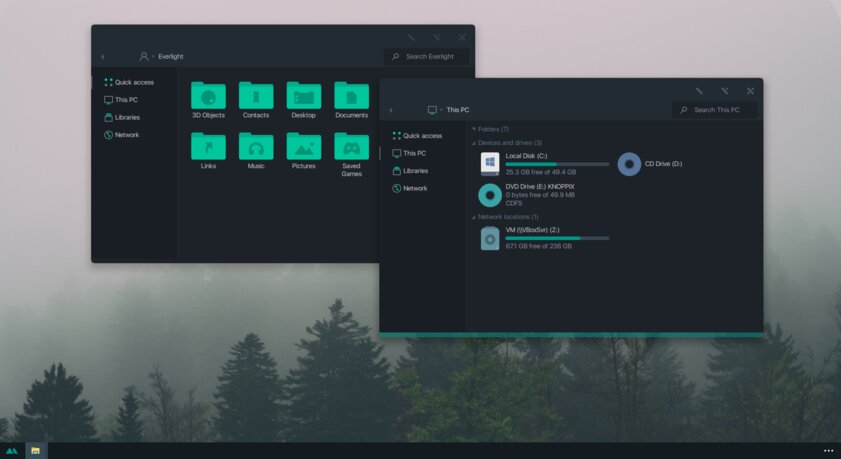841x459 pixels.
Task: Select the CD Drive (D:) icon
Action: (629, 164)
